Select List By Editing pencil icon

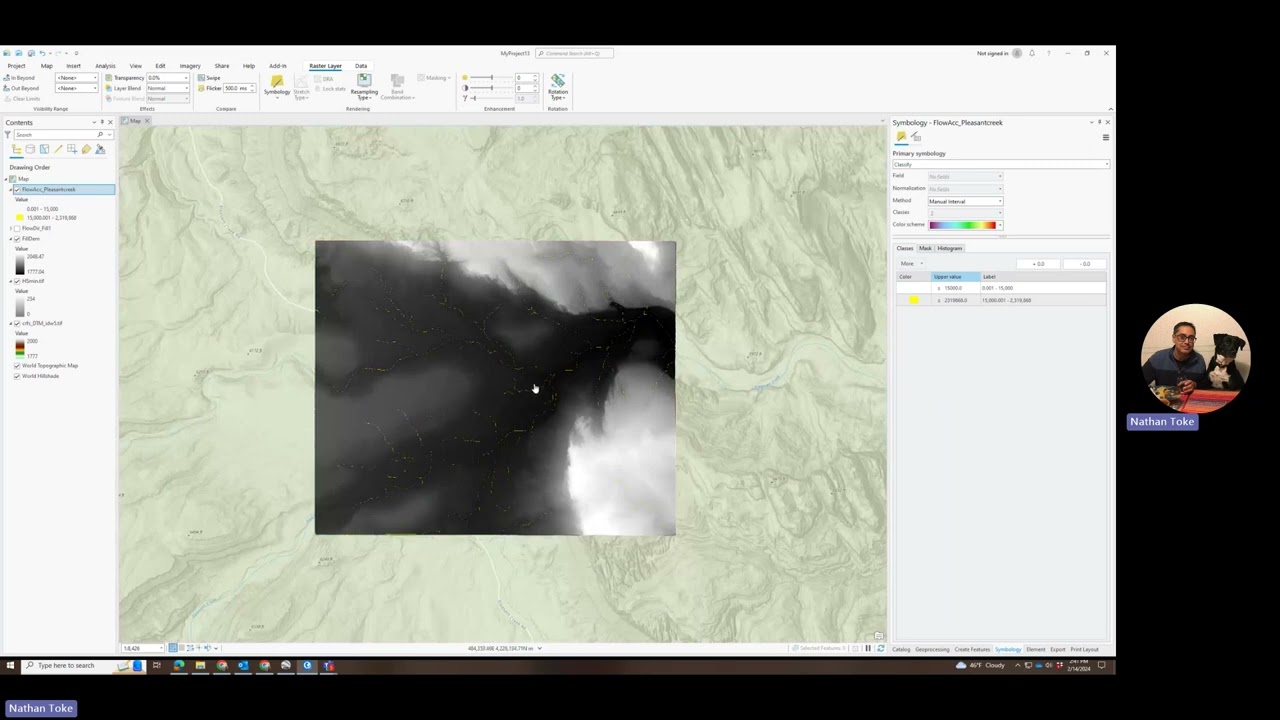coord(58,149)
